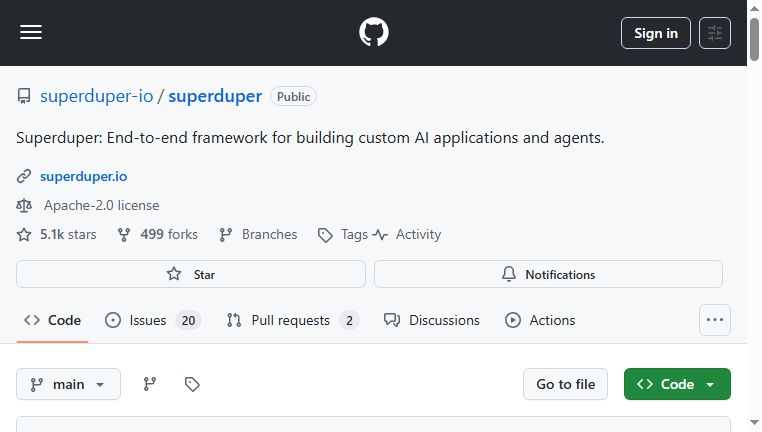This screenshot has width=762, height=432.
Task: Open Tags link in repository stats
Action: coord(343,235)
